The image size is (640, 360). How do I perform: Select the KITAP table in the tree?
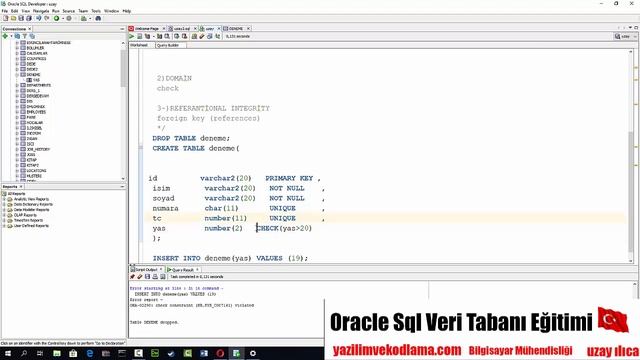point(32,160)
